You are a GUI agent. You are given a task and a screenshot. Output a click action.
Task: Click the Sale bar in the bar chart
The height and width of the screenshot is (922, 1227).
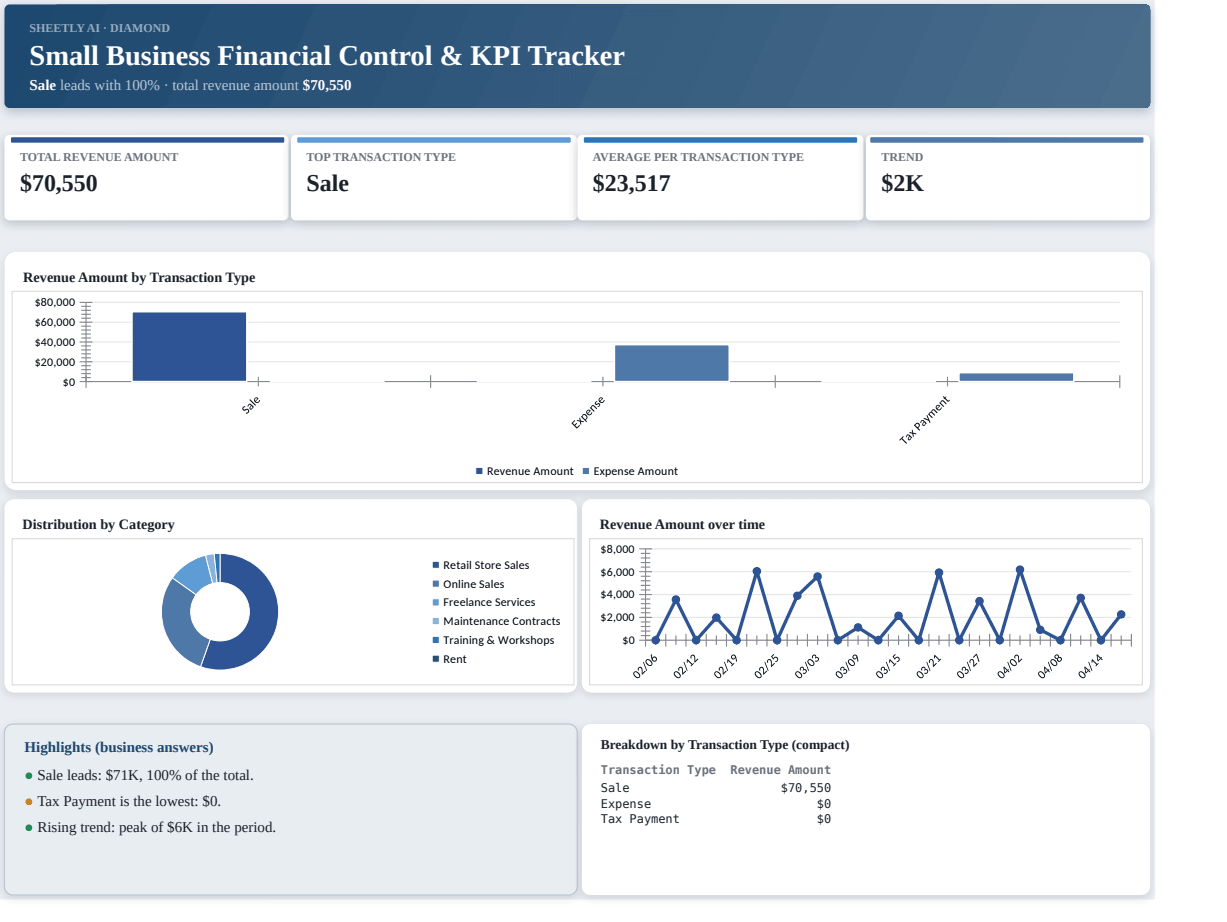[x=189, y=347]
